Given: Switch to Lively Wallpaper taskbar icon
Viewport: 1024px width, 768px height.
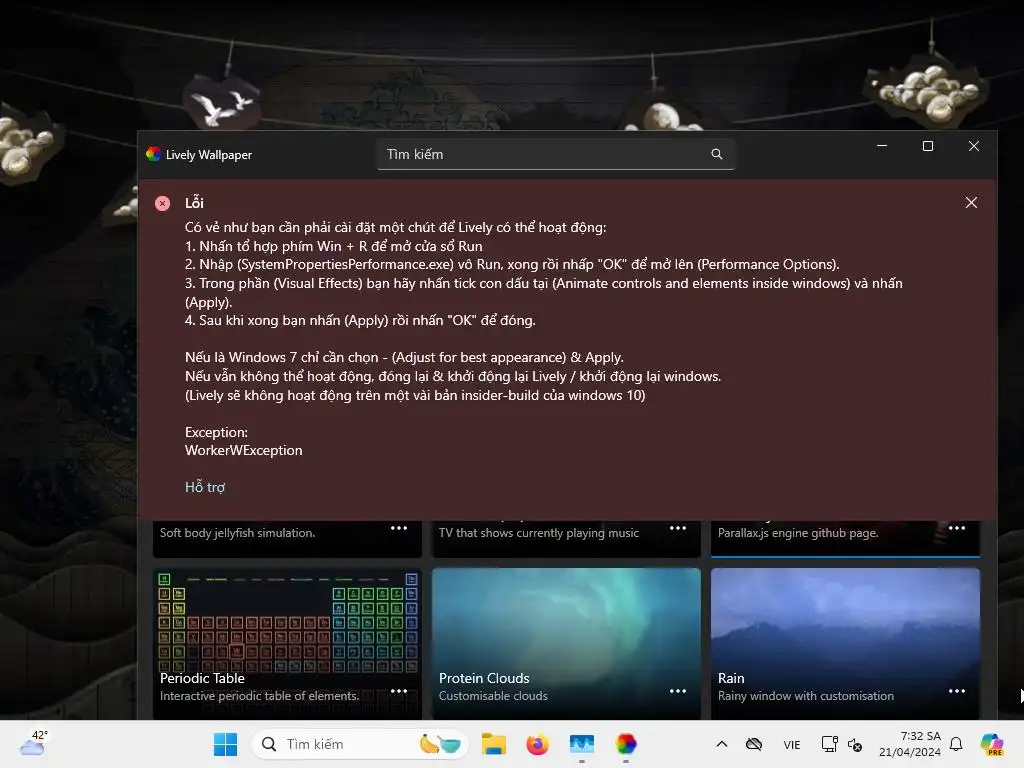Looking at the screenshot, I should [x=626, y=744].
